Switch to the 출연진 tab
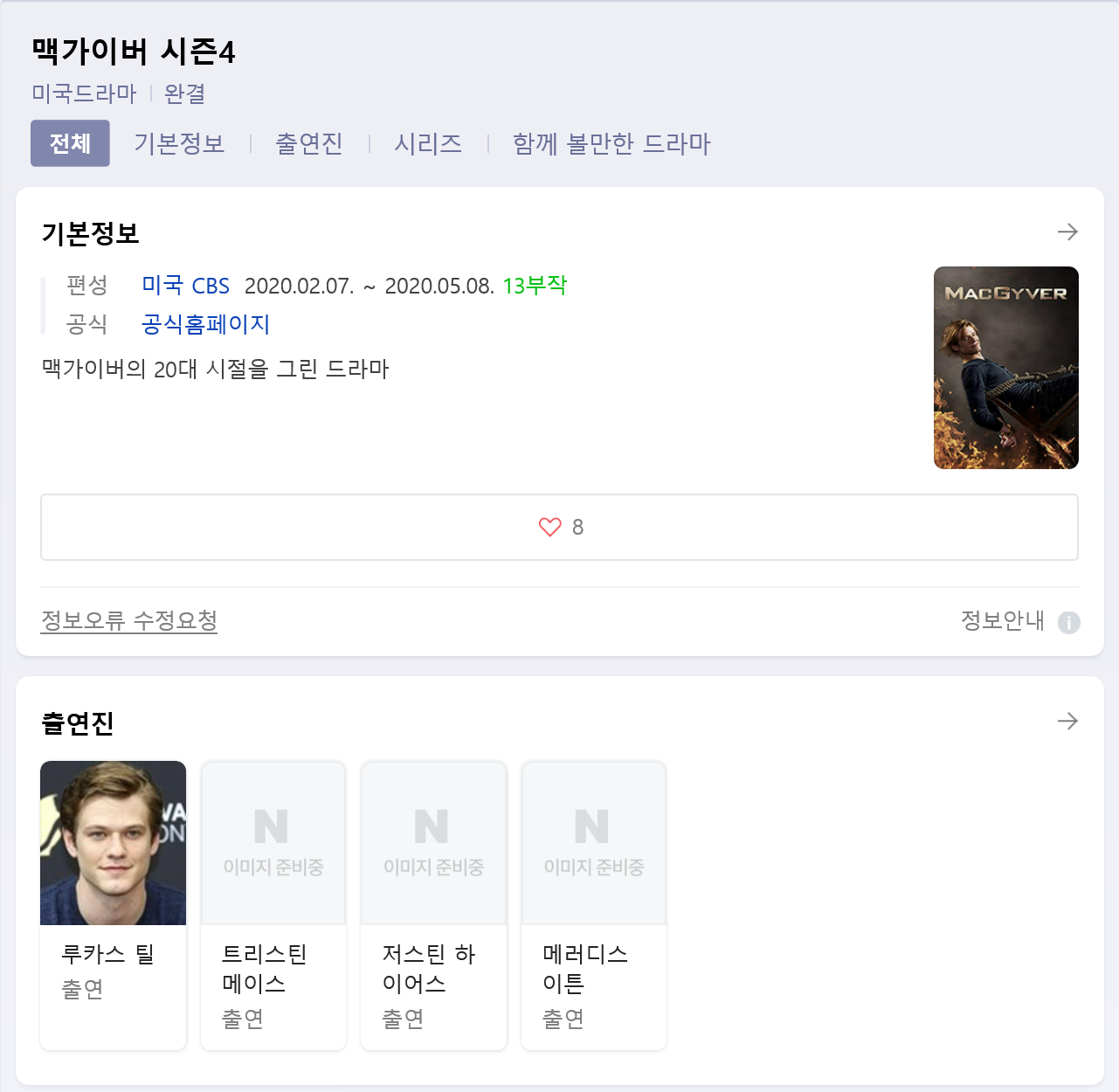Screen dimensions: 1119x1092 pyautogui.click(x=309, y=143)
